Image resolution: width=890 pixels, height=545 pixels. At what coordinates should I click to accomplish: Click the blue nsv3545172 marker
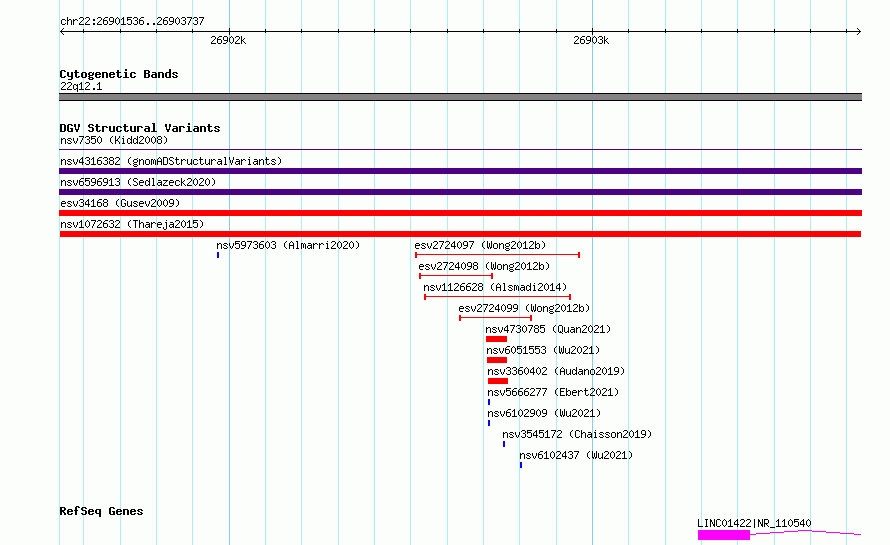tap(504, 444)
